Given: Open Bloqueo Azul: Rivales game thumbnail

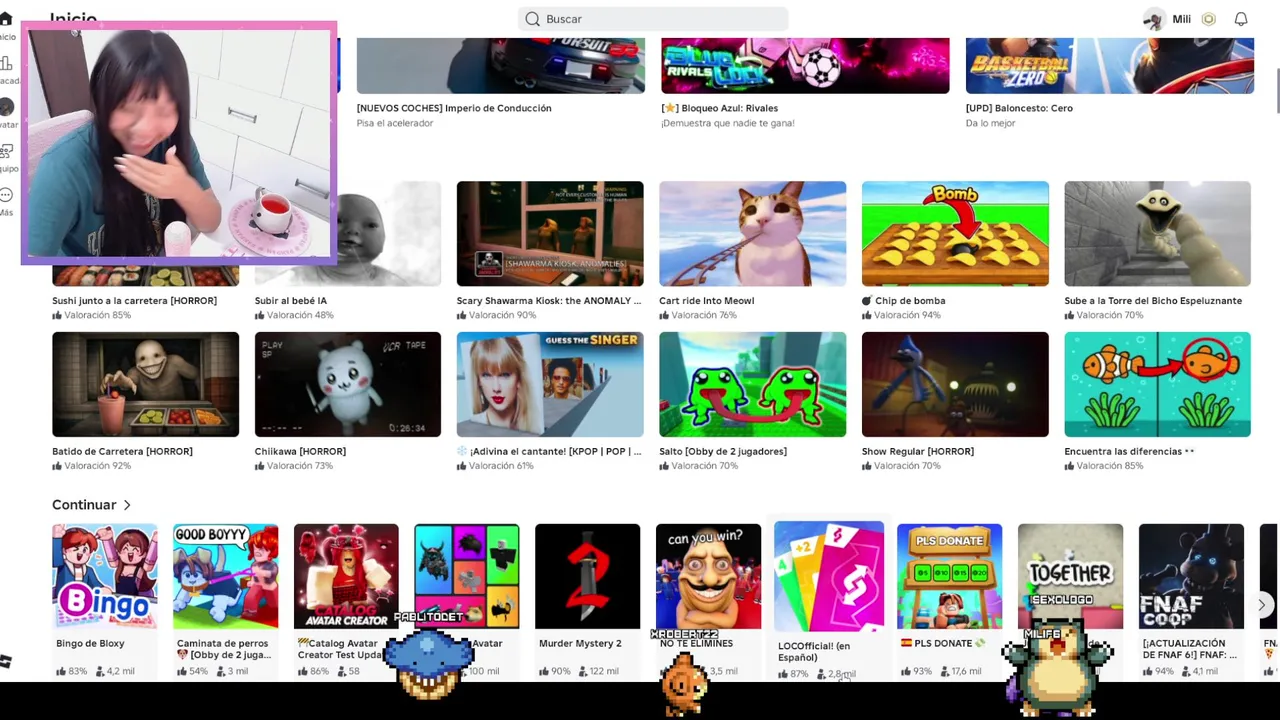Looking at the screenshot, I should (x=805, y=66).
